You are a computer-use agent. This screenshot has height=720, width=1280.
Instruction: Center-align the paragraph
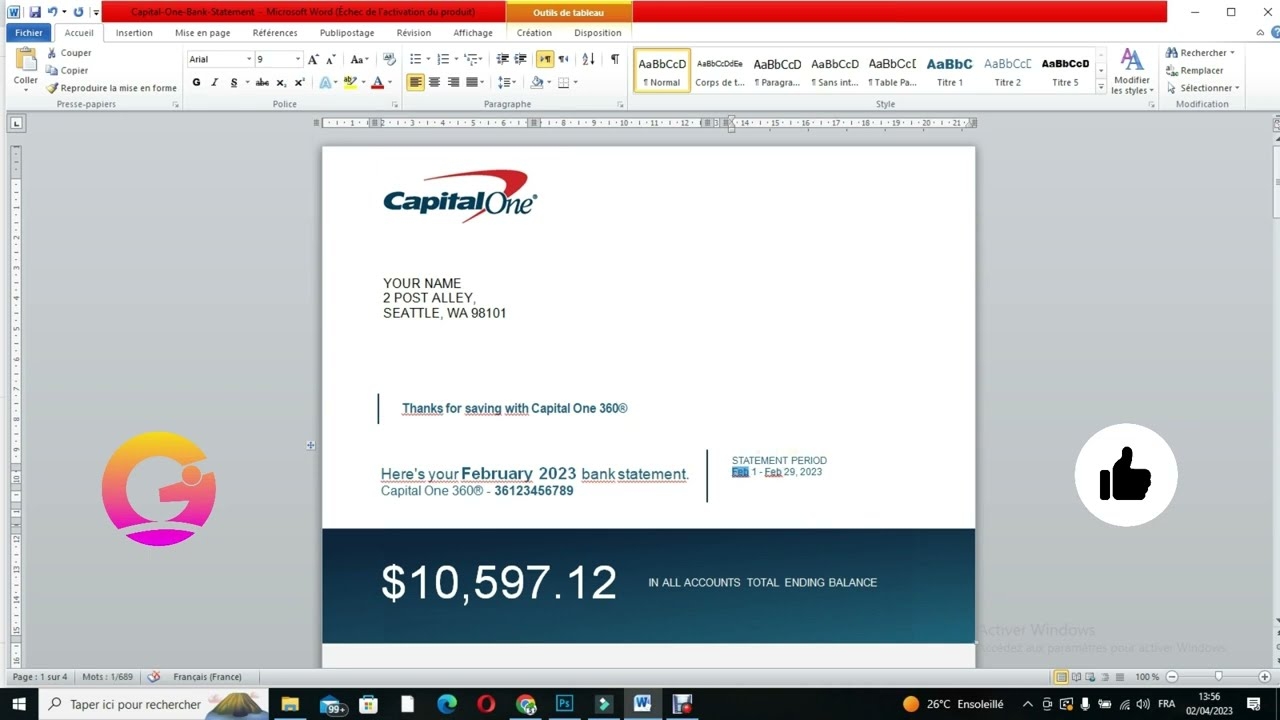click(x=434, y=83)
